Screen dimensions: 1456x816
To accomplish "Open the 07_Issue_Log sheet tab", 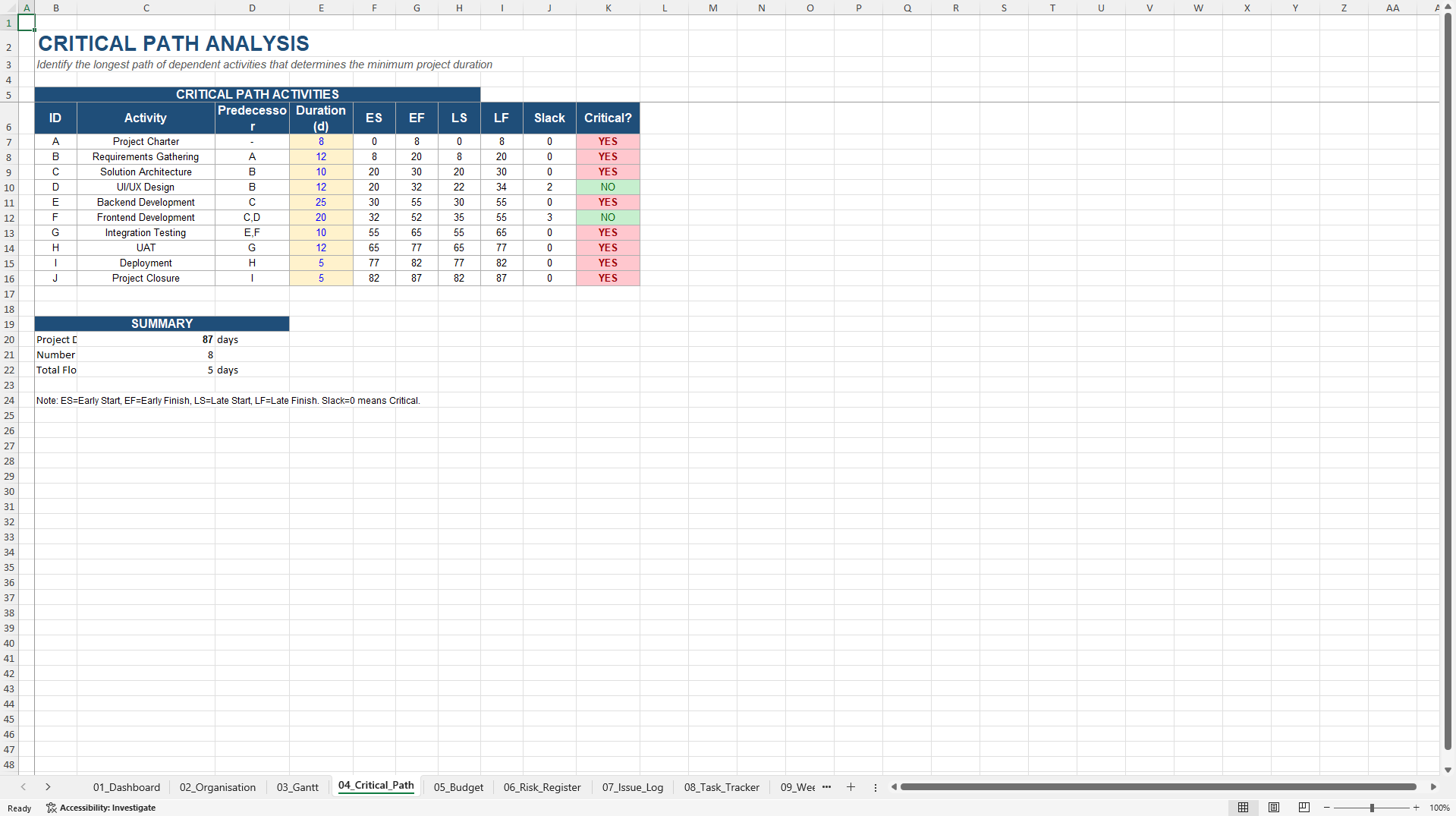I will tap(633, 787).
